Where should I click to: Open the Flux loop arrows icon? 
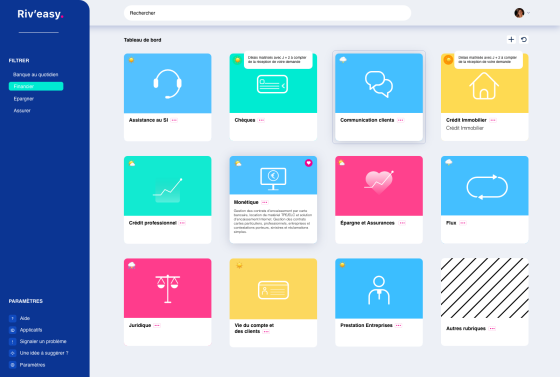[487, 187]
